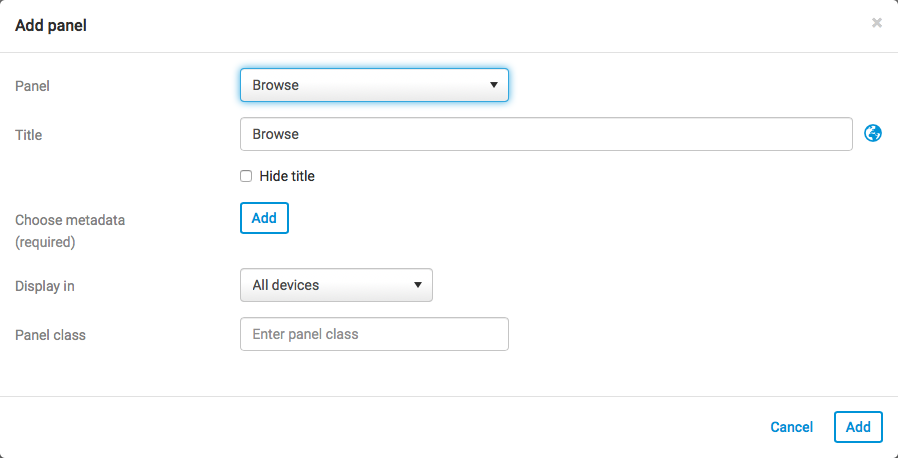This screenshot has width=898, height=458.
Task: Click the "Enter panel class" input field
Action: click(374, 334)
